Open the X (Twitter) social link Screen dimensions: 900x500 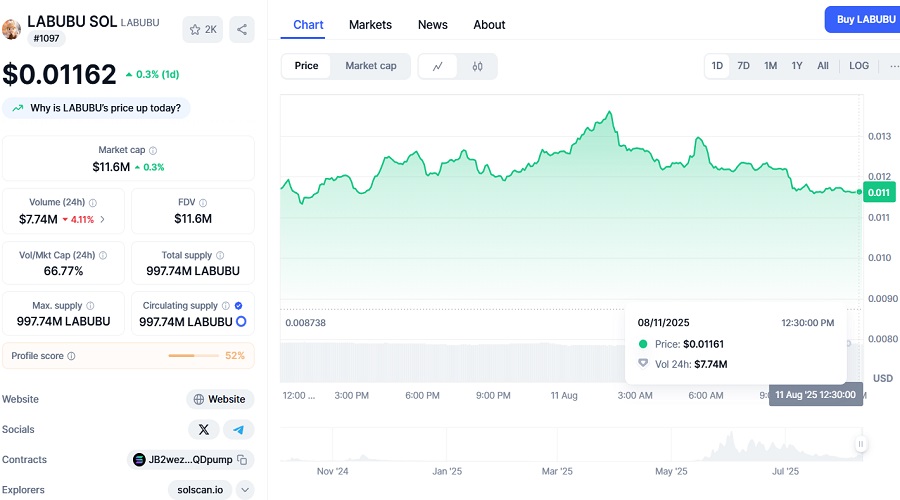click(204, 429)
